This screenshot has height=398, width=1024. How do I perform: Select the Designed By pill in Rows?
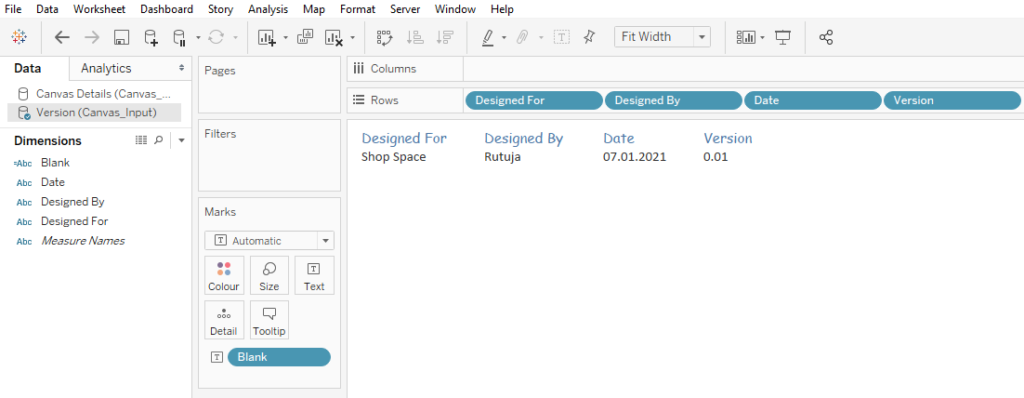coord(673,100)
